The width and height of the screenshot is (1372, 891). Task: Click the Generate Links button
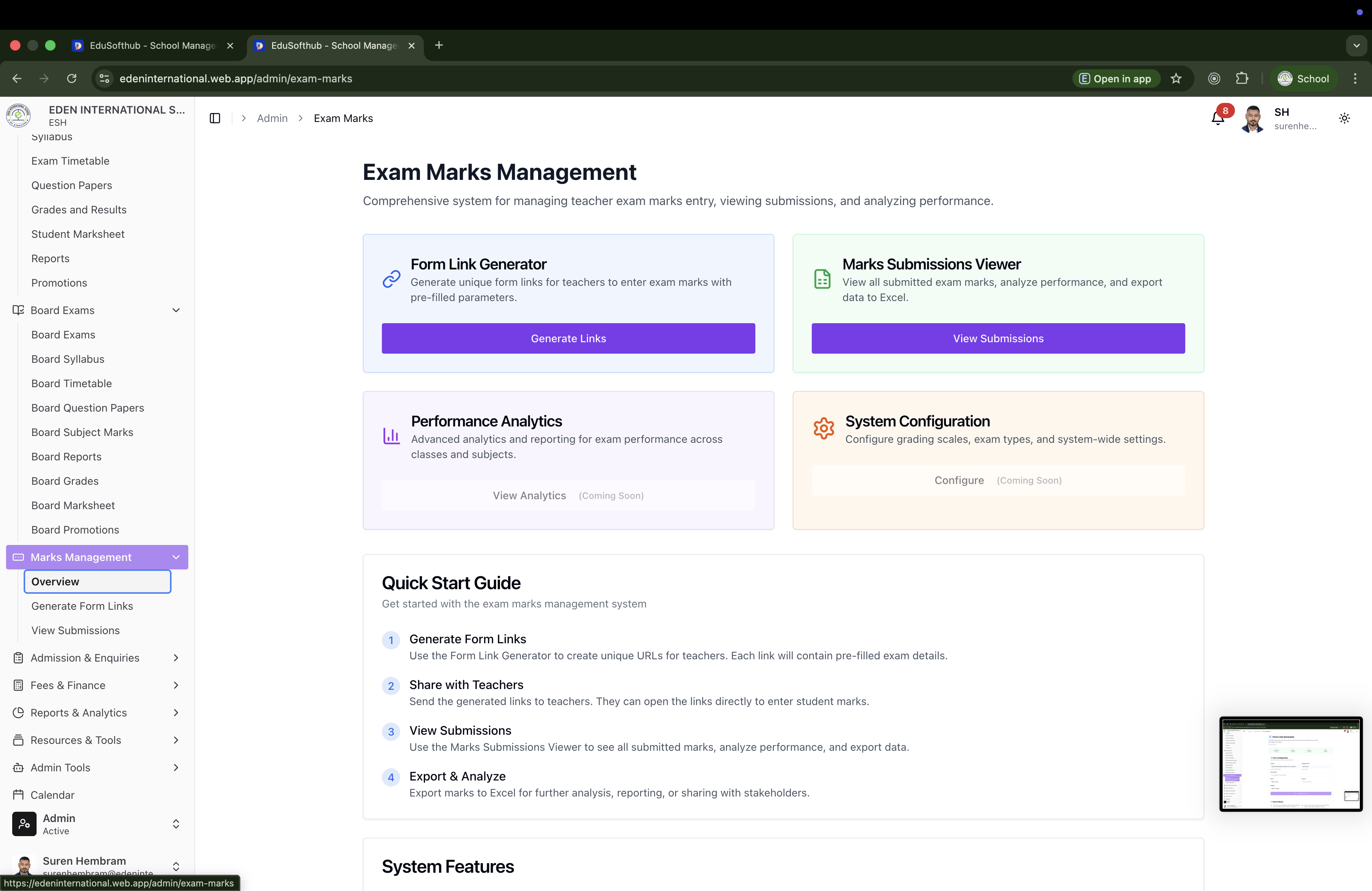[568, 338]
